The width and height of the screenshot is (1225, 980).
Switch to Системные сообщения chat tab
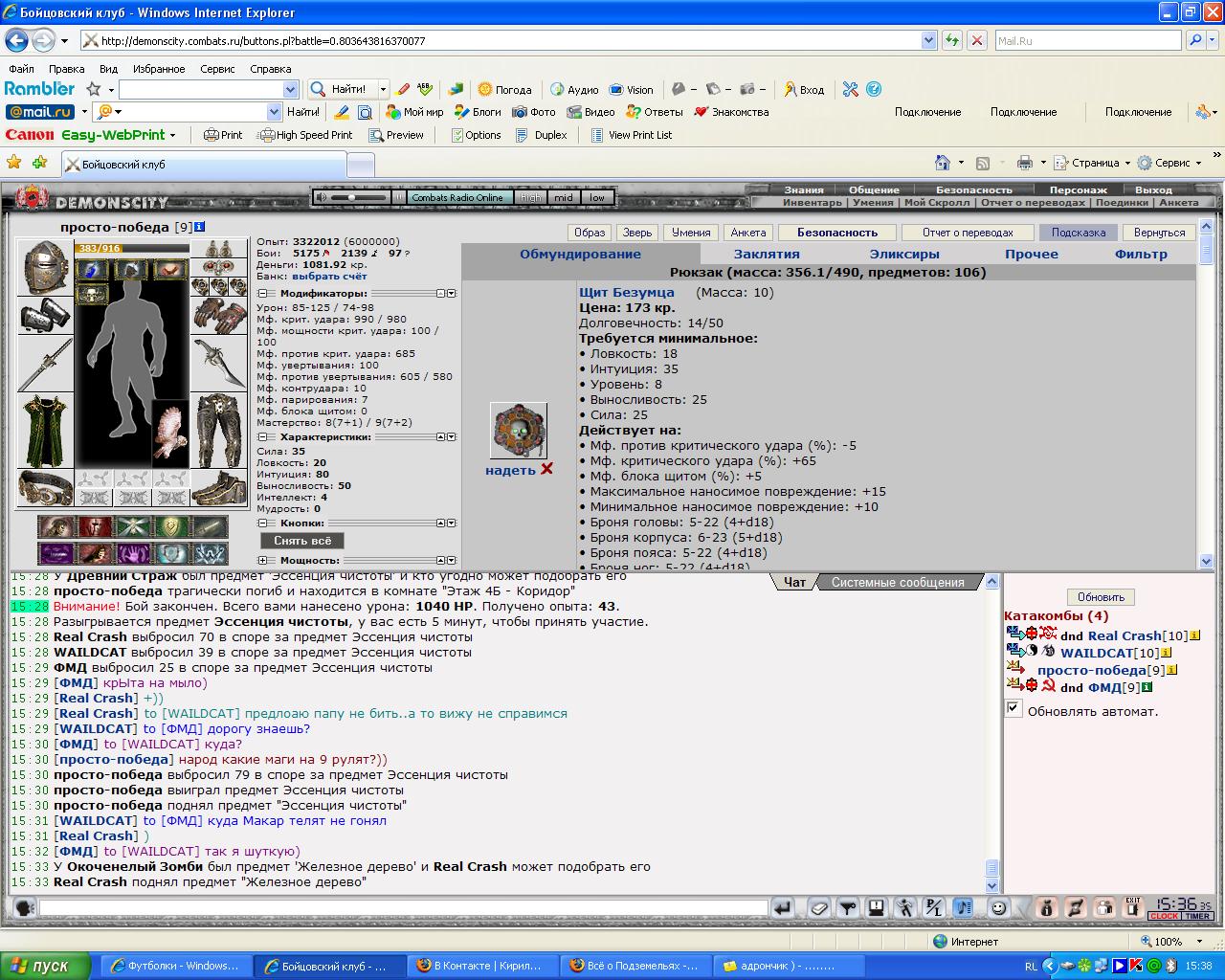coord(897,582)
